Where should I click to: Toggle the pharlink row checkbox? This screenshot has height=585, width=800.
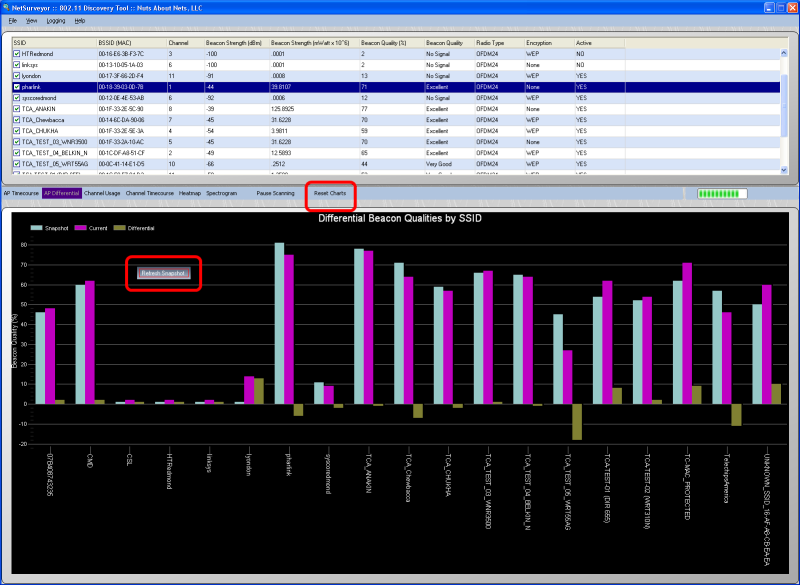[x=17, y=87]
